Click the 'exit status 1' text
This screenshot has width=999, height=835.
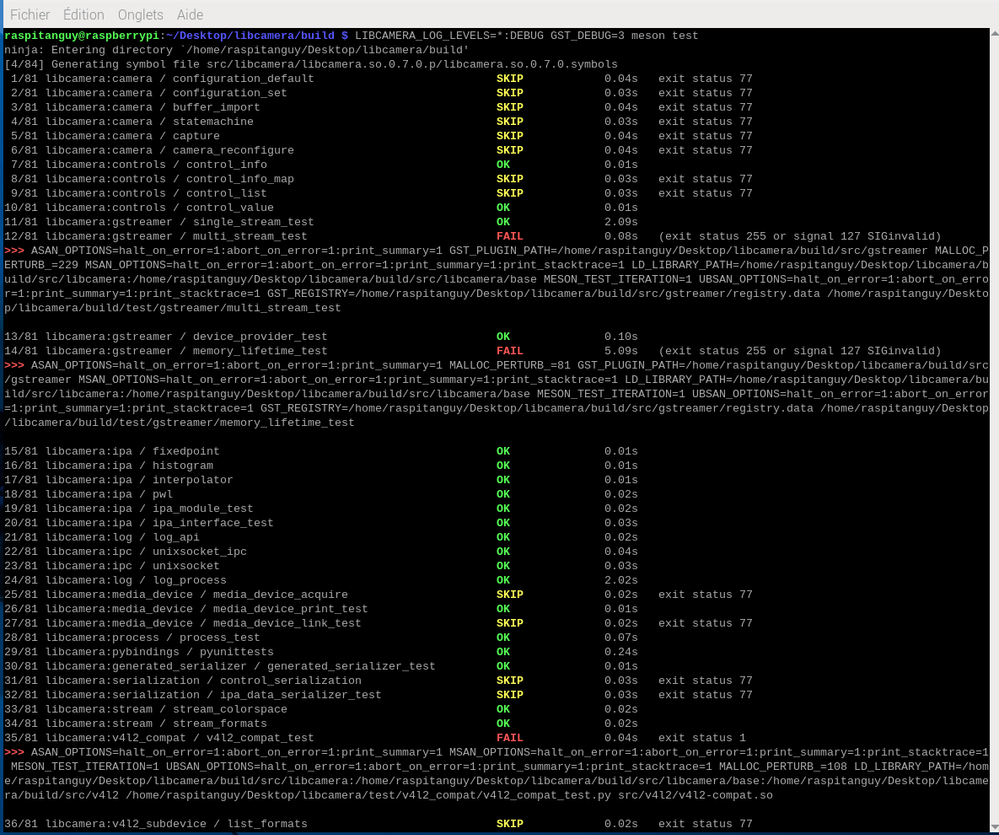pos(701,738)
